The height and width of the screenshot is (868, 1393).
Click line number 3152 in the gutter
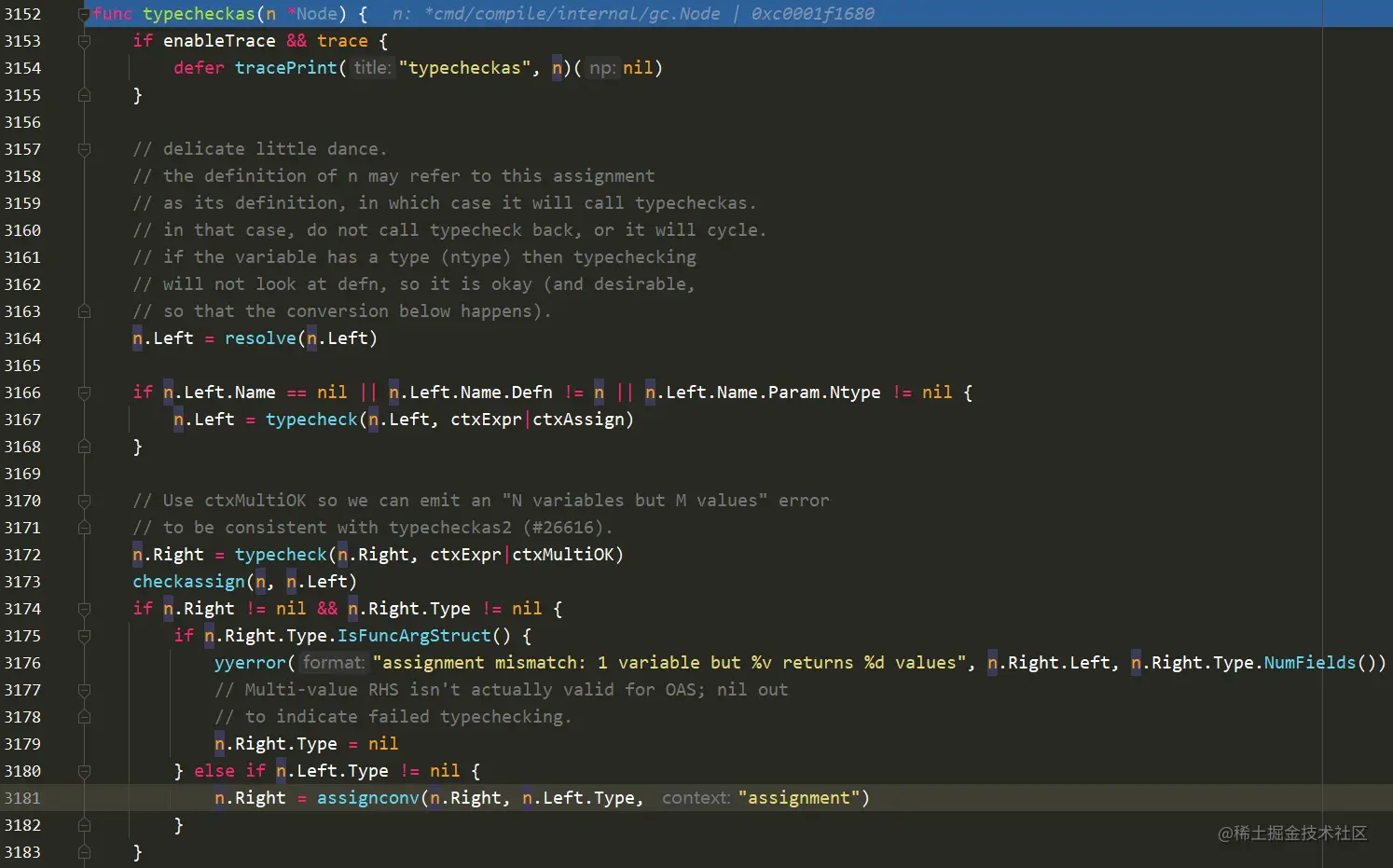point(22,14)
